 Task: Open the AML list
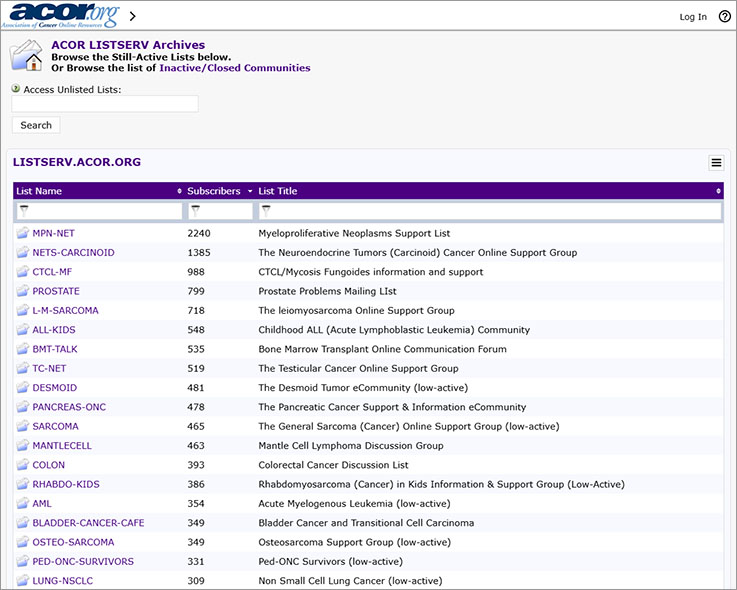(x=42, y=503)
